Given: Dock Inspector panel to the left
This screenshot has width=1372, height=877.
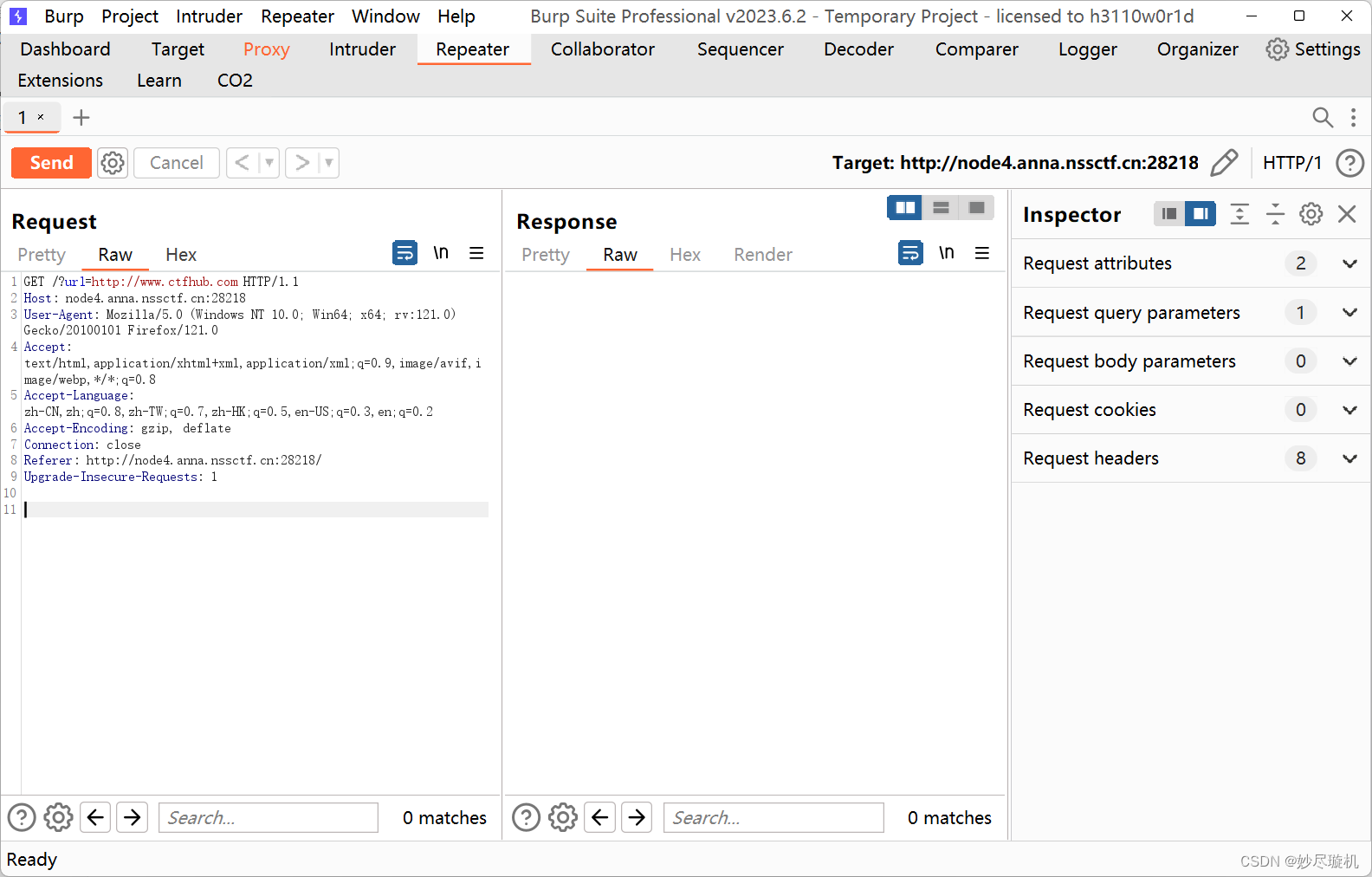Looking at the screenshot, I should tap(1169, 214).
